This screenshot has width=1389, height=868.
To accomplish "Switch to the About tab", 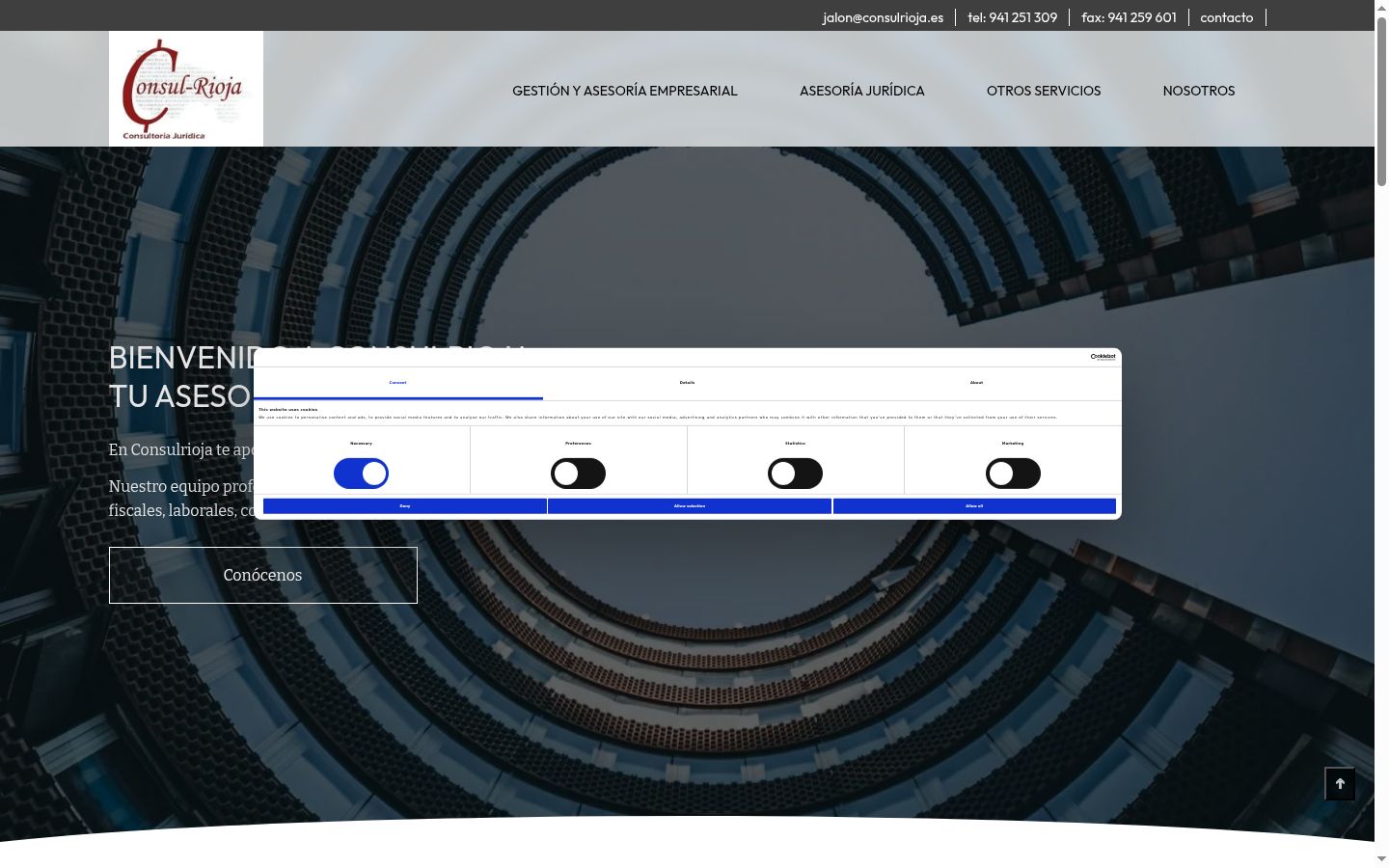I will pyautogui.click(x=976, y=383).
